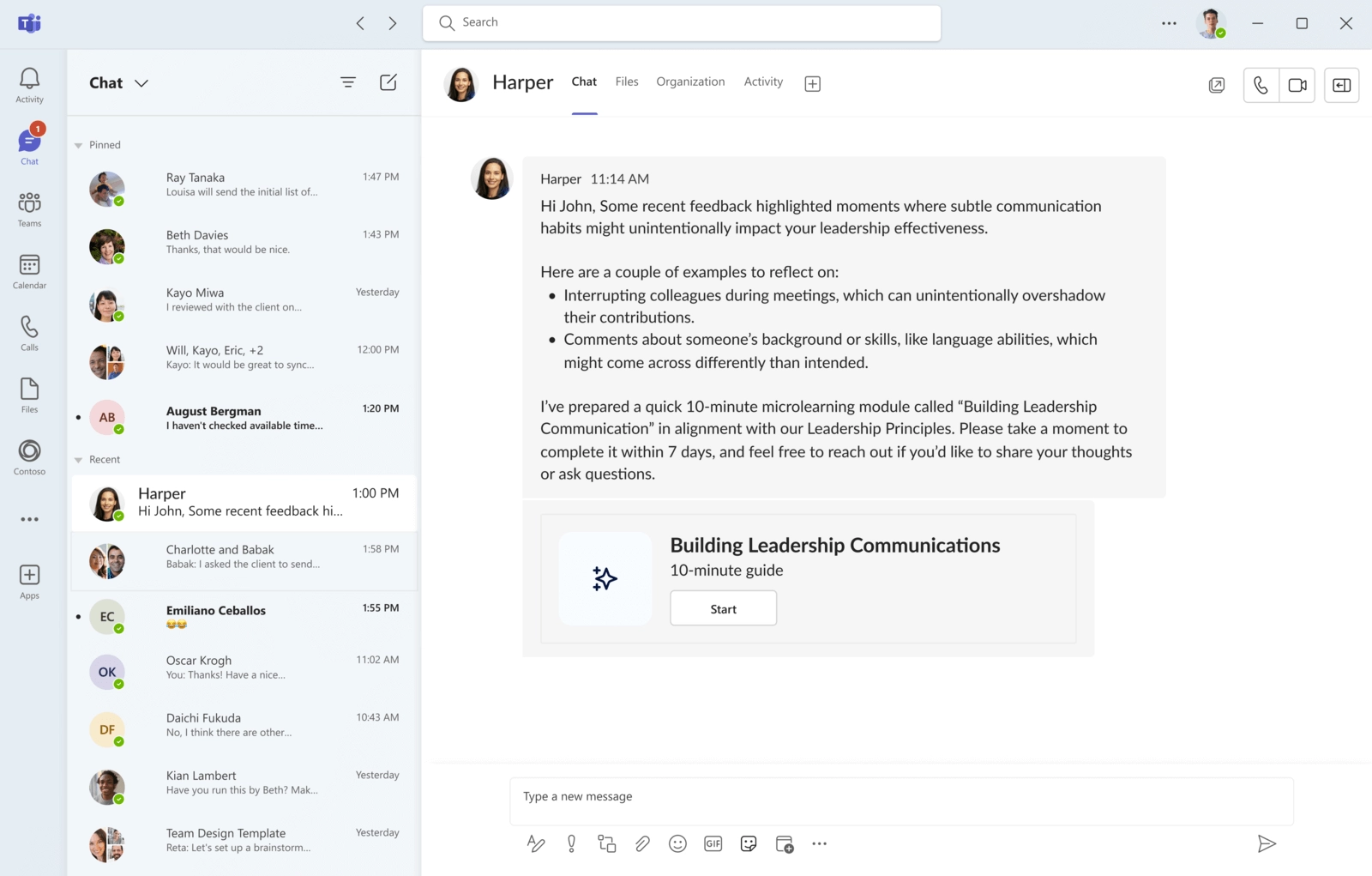Expand the Chat header dropdown
Image resolution: width=1372 pixels, height=876 pixels.
pyautogui.click(x=141, y=83)
